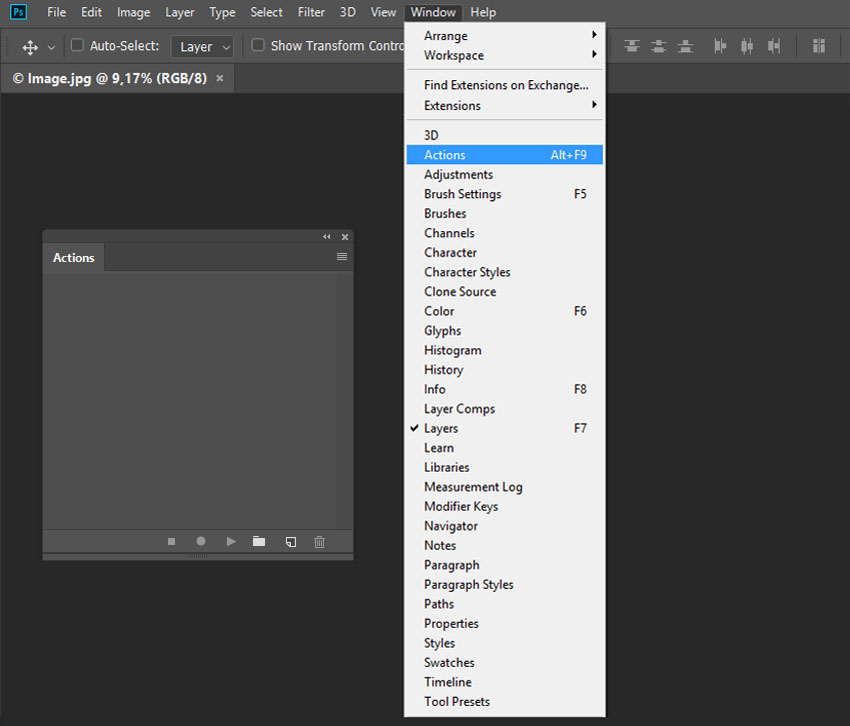Choose Adjustments in the Window menu
This screenshot has width=850, height=726.
[505, 174]
